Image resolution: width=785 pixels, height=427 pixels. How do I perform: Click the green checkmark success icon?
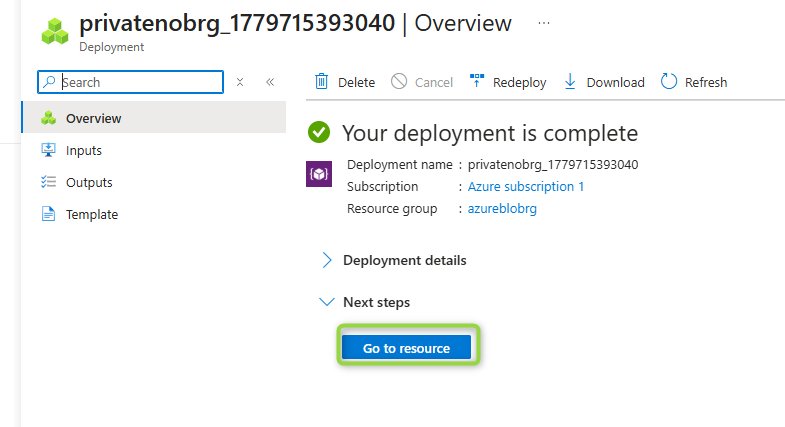[x=319, y=133]
